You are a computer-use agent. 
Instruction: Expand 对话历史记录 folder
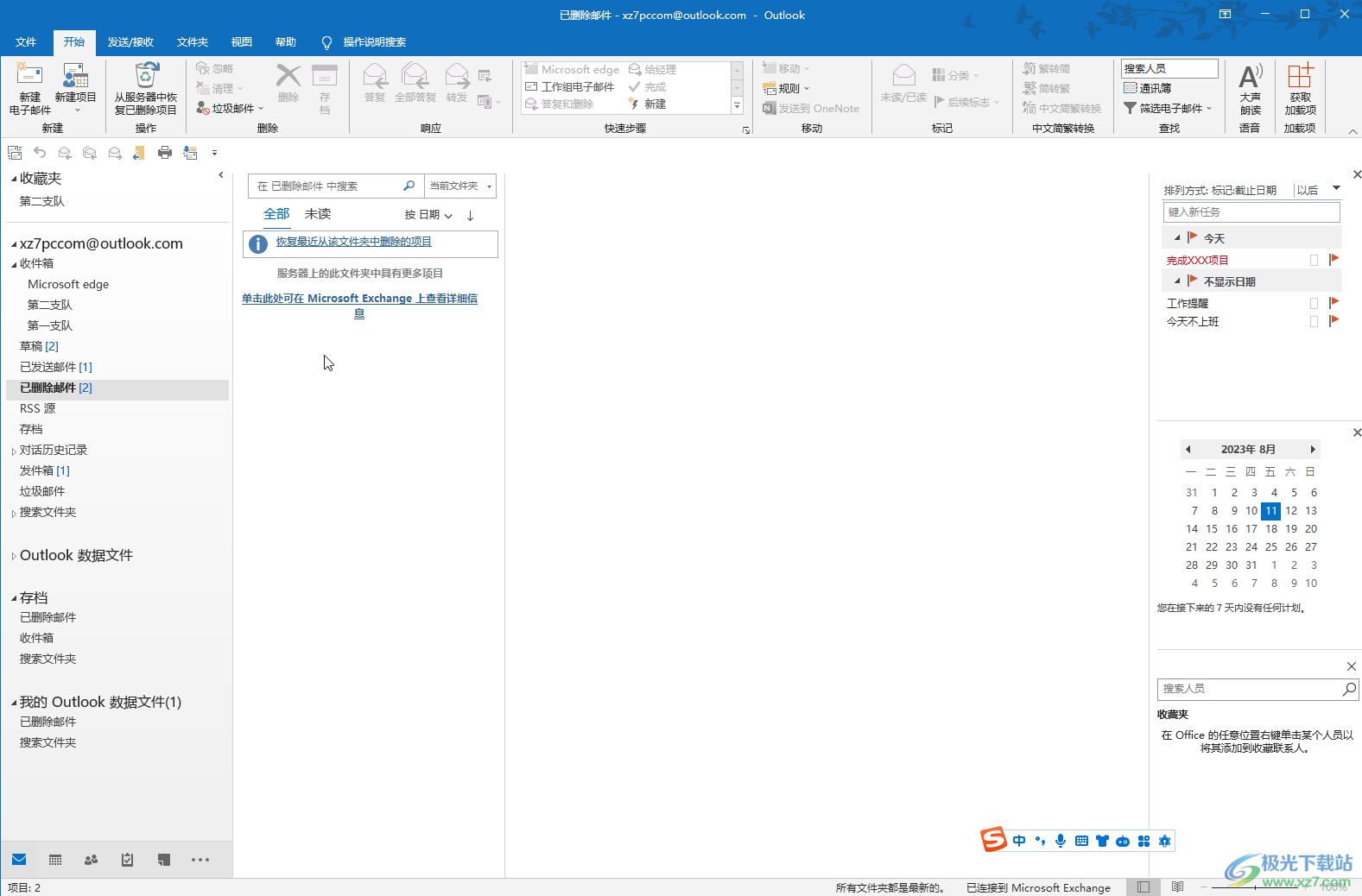click(14, 451)
